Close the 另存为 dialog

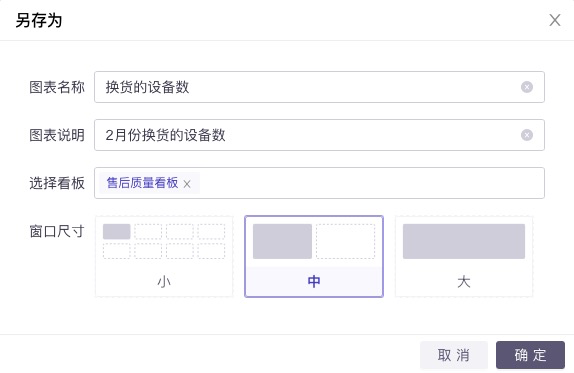click(555, 20)
